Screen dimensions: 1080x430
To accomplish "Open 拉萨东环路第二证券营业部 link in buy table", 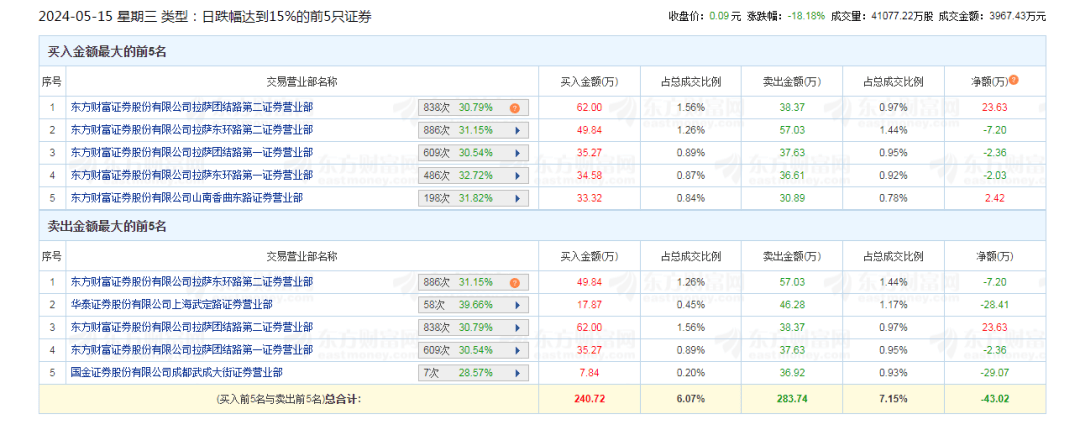I will click(x=191, y=130).
